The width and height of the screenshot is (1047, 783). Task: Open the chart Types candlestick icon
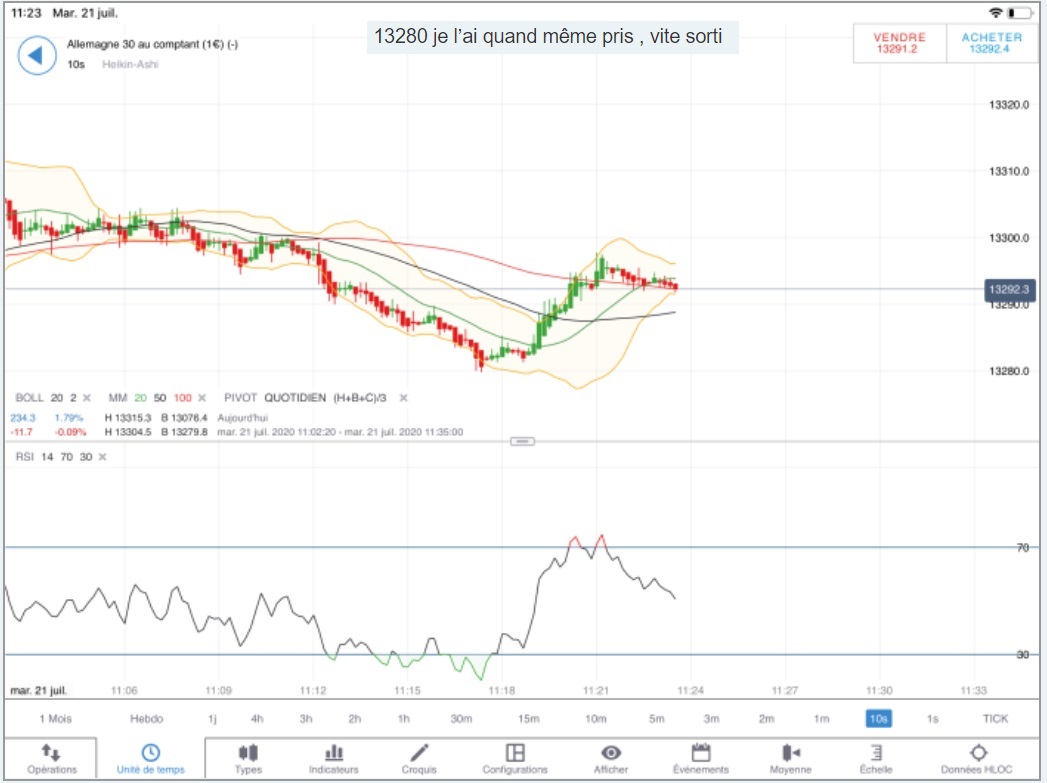[x=248, y=752]
